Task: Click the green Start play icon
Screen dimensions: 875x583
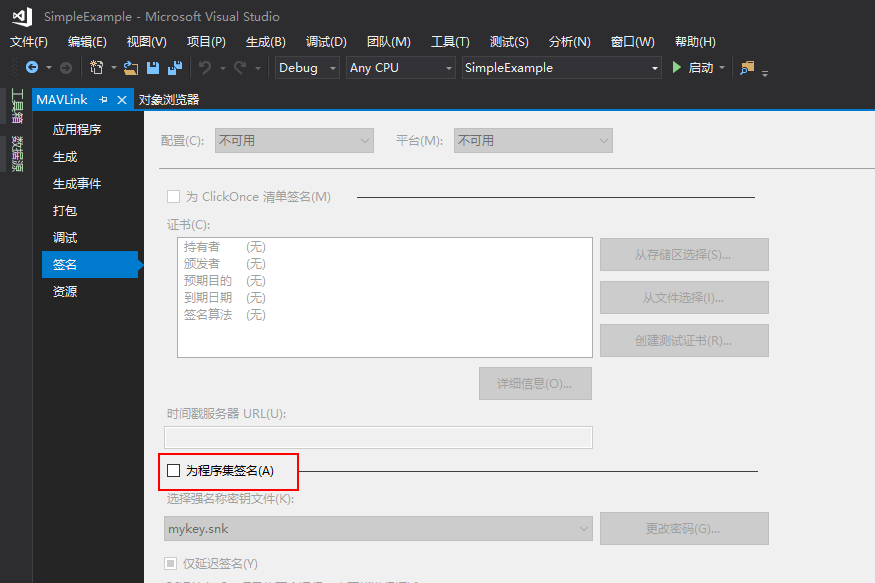Action: click(x=676, y=68)
